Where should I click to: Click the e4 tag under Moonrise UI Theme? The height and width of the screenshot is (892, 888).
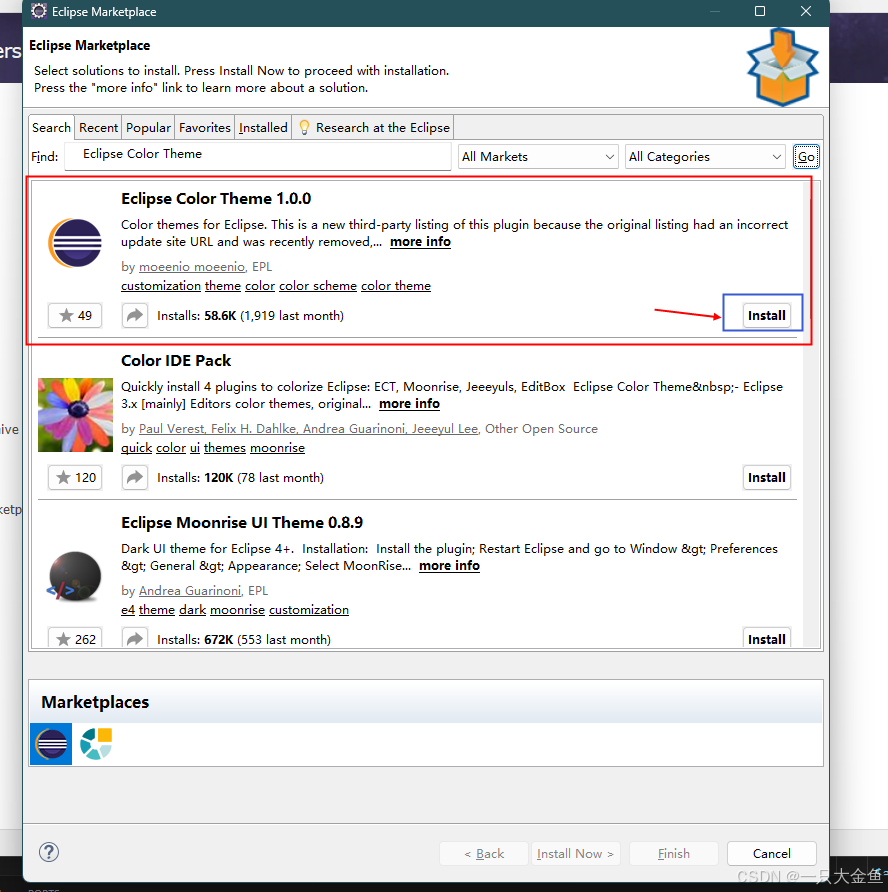[x=128, y=610]
